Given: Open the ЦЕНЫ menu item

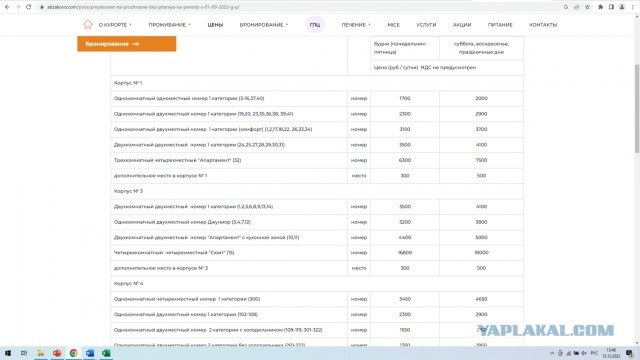Looking at the screenshot, I should coord(215,25).
